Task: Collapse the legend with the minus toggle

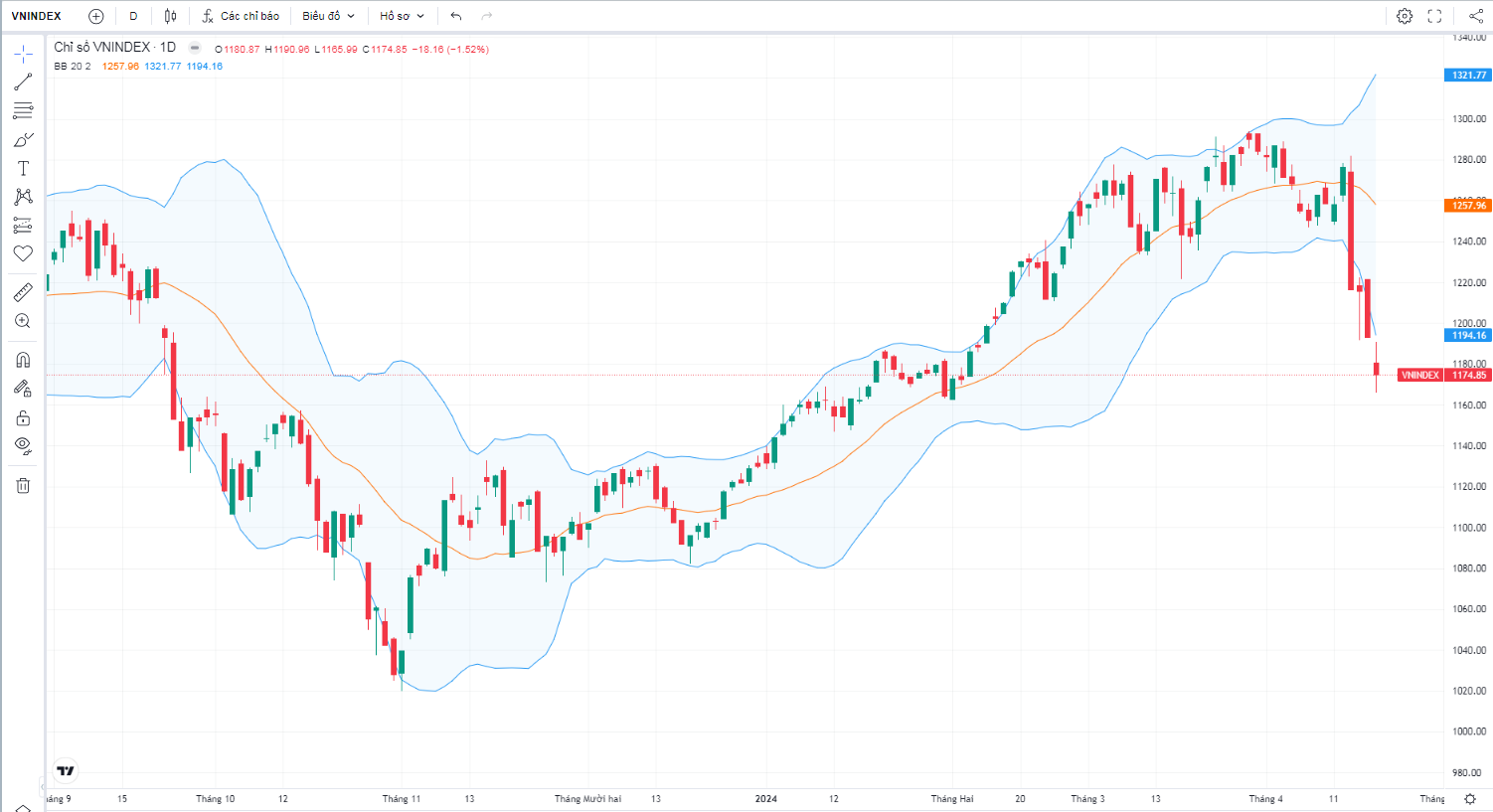Action: coord(195,48)
